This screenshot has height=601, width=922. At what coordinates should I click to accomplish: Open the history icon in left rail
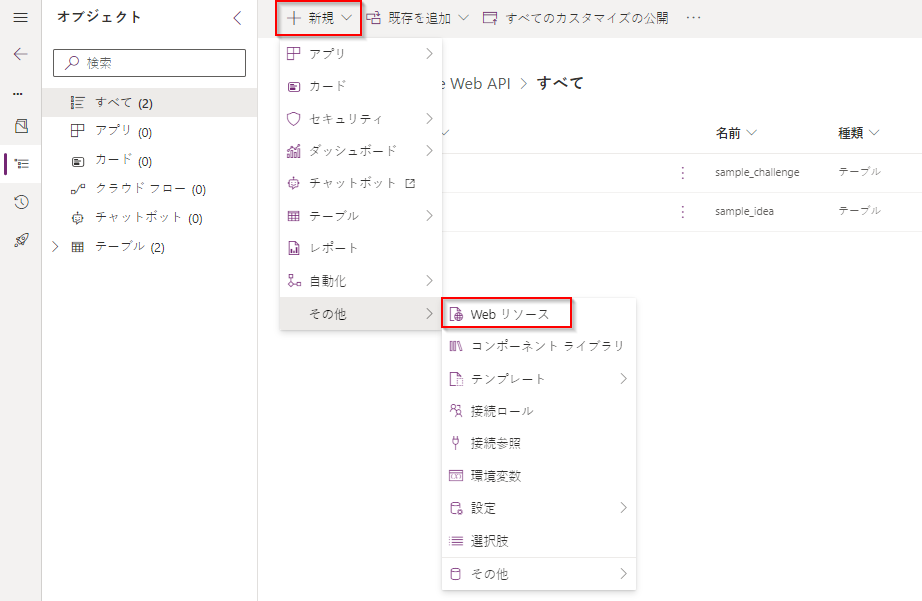21,202
